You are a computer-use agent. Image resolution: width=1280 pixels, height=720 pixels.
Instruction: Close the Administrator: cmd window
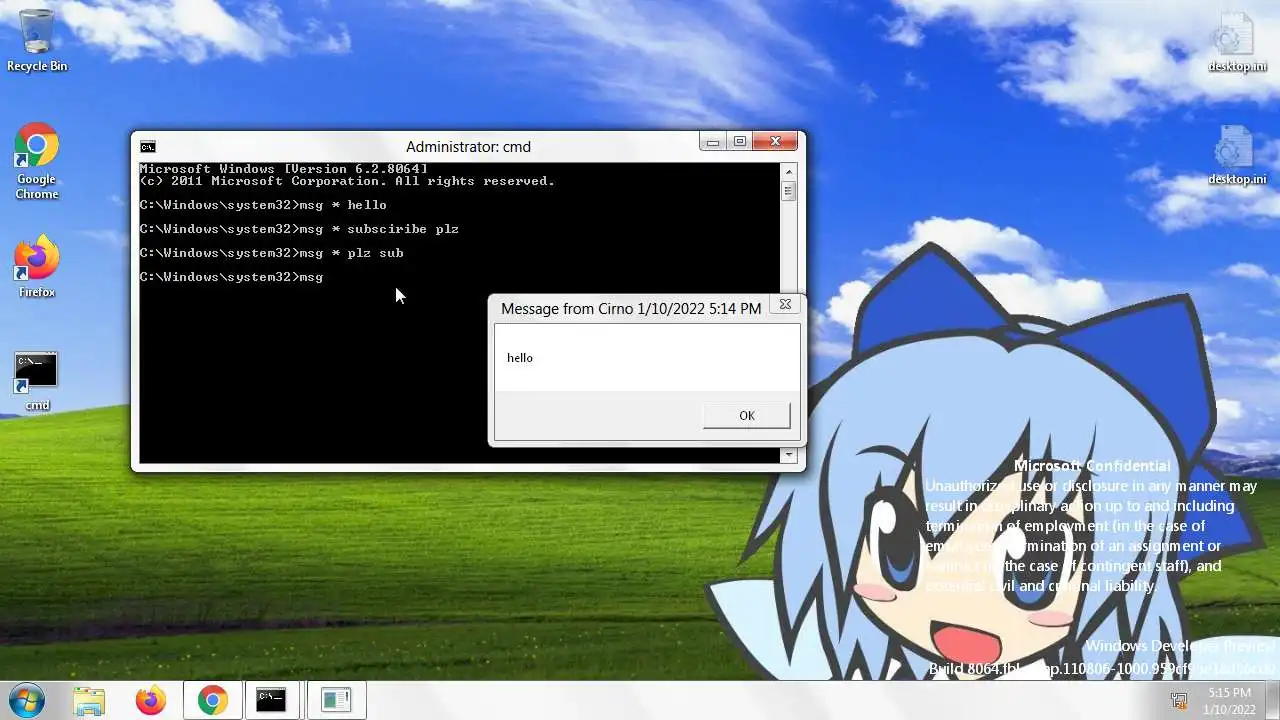point(776,142)
